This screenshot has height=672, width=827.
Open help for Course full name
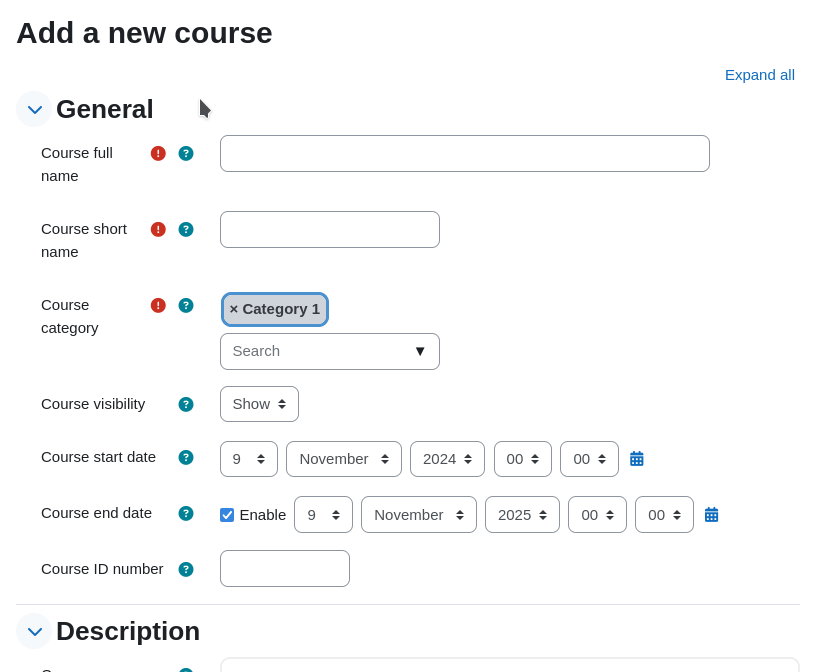tap(186, 153)
